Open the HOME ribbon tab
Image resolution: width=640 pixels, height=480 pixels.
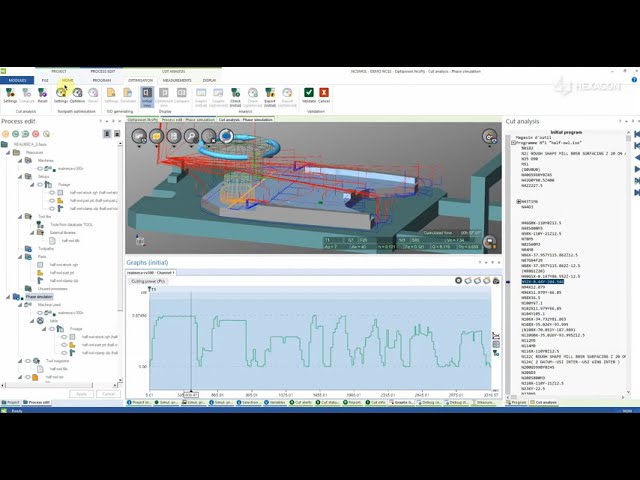tap(68, 80)
